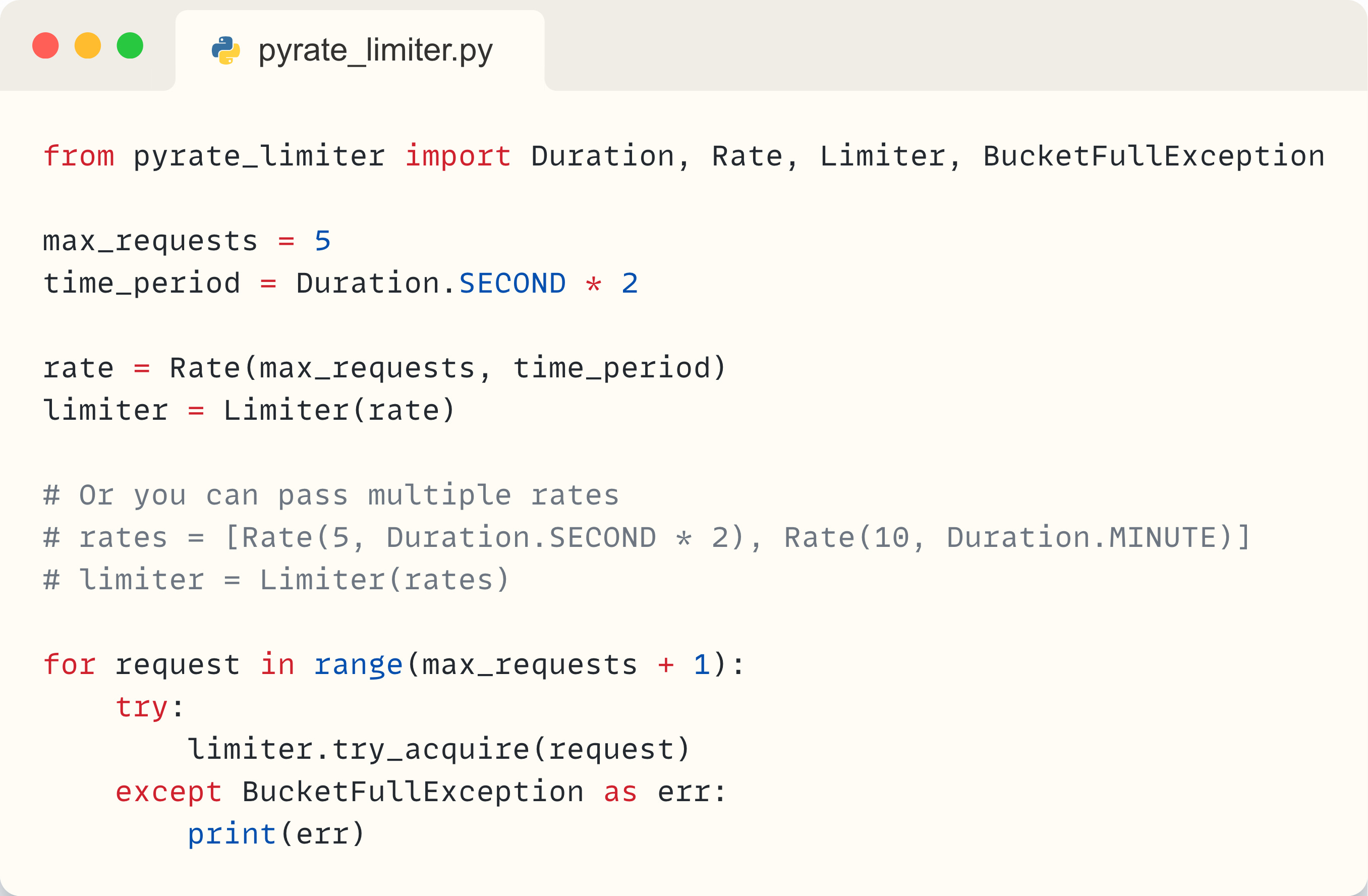
Task: Click 'BucketFullException' in the import line
Action: click(x=1154, y=156)
